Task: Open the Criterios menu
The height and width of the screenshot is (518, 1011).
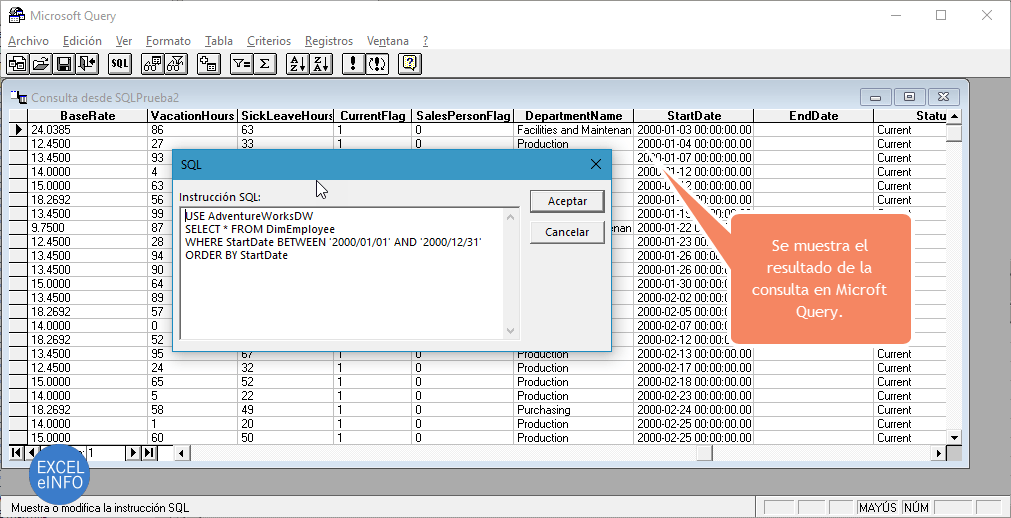Action: 269,41
